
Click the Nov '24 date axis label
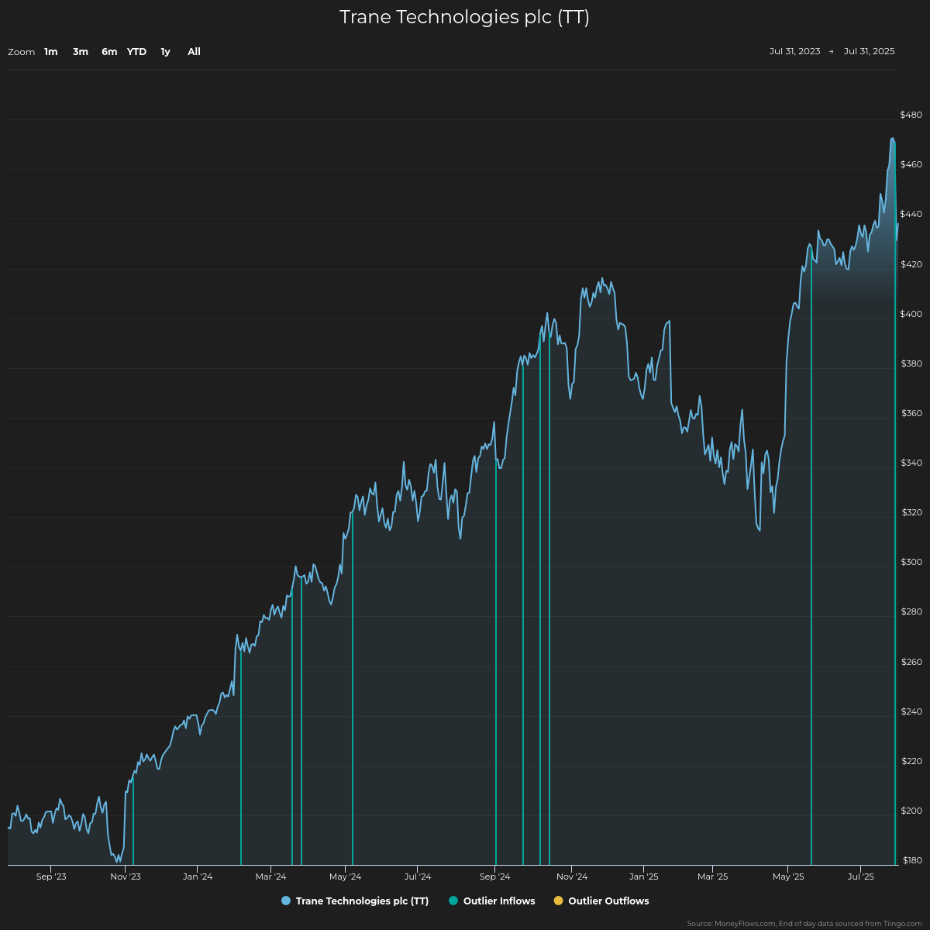pos(572,877)
